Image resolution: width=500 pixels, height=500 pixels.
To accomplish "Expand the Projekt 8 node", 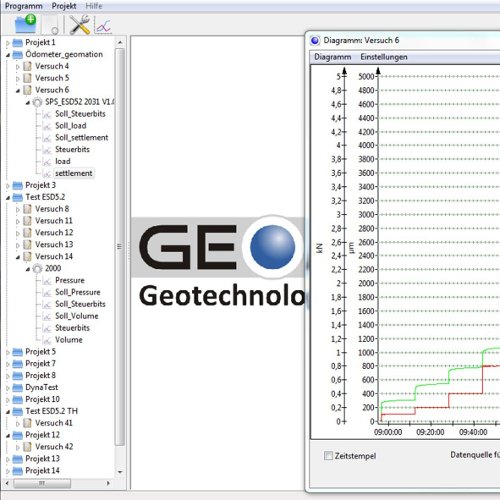I will [x=8, y=376].
